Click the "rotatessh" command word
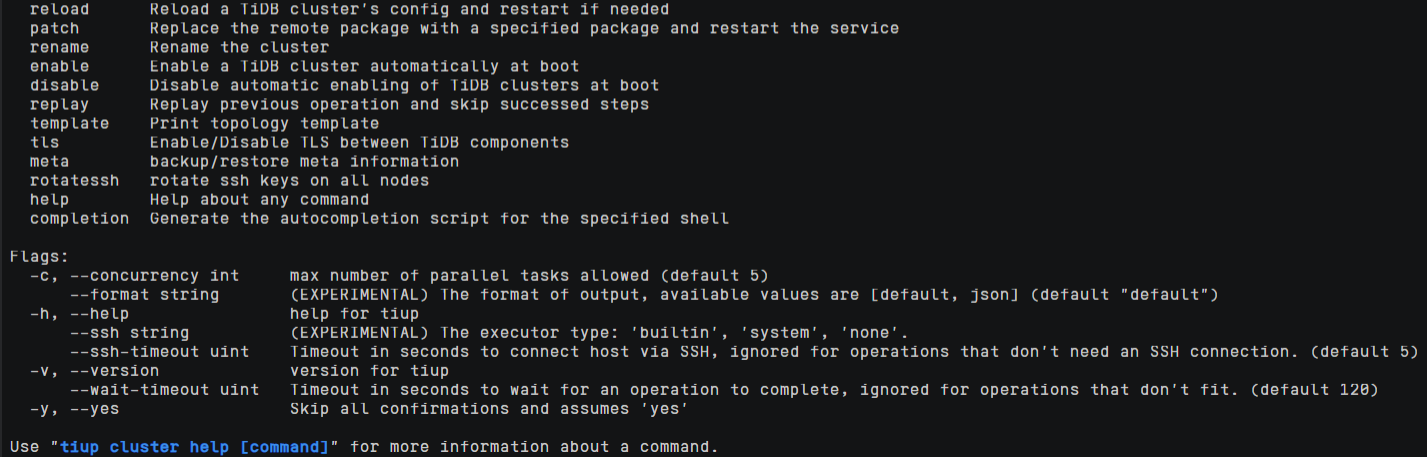Viewport: 1427px width, 457px height. pyautogui.click(x=74, y=180)
